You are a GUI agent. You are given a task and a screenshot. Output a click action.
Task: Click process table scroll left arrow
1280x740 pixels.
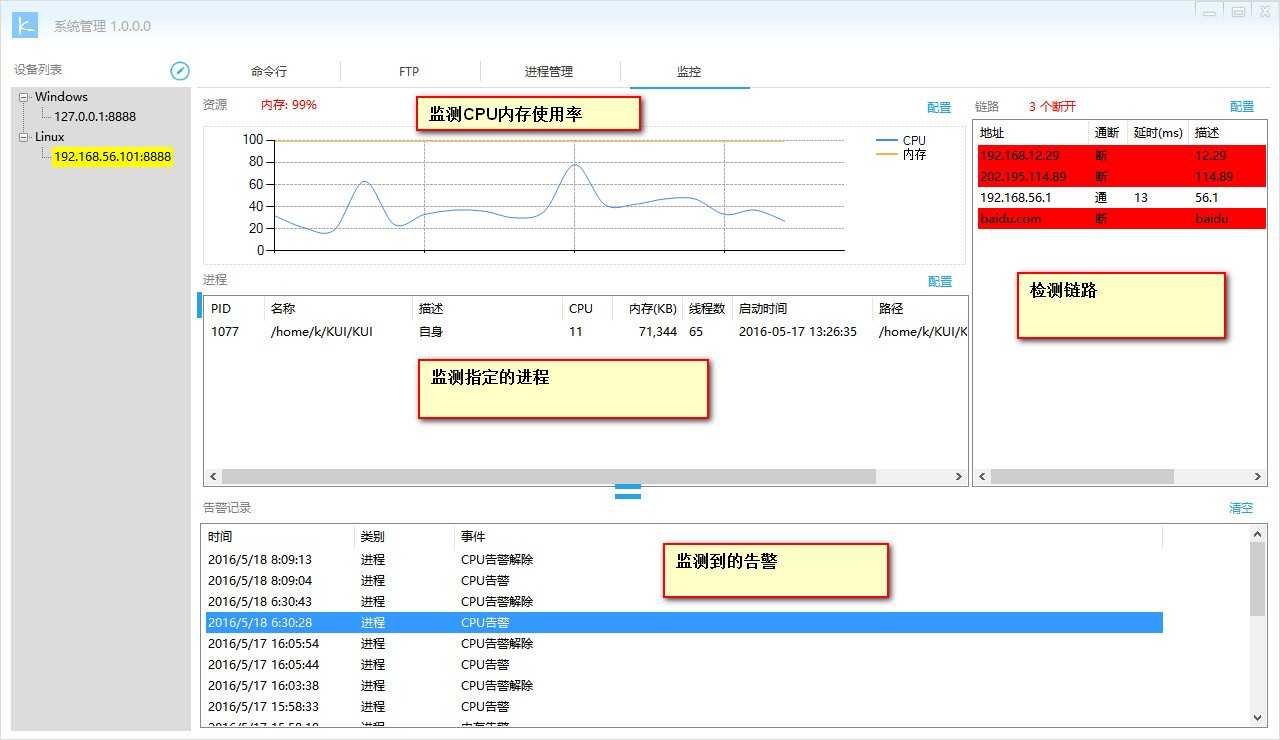[x=212, y=477]
